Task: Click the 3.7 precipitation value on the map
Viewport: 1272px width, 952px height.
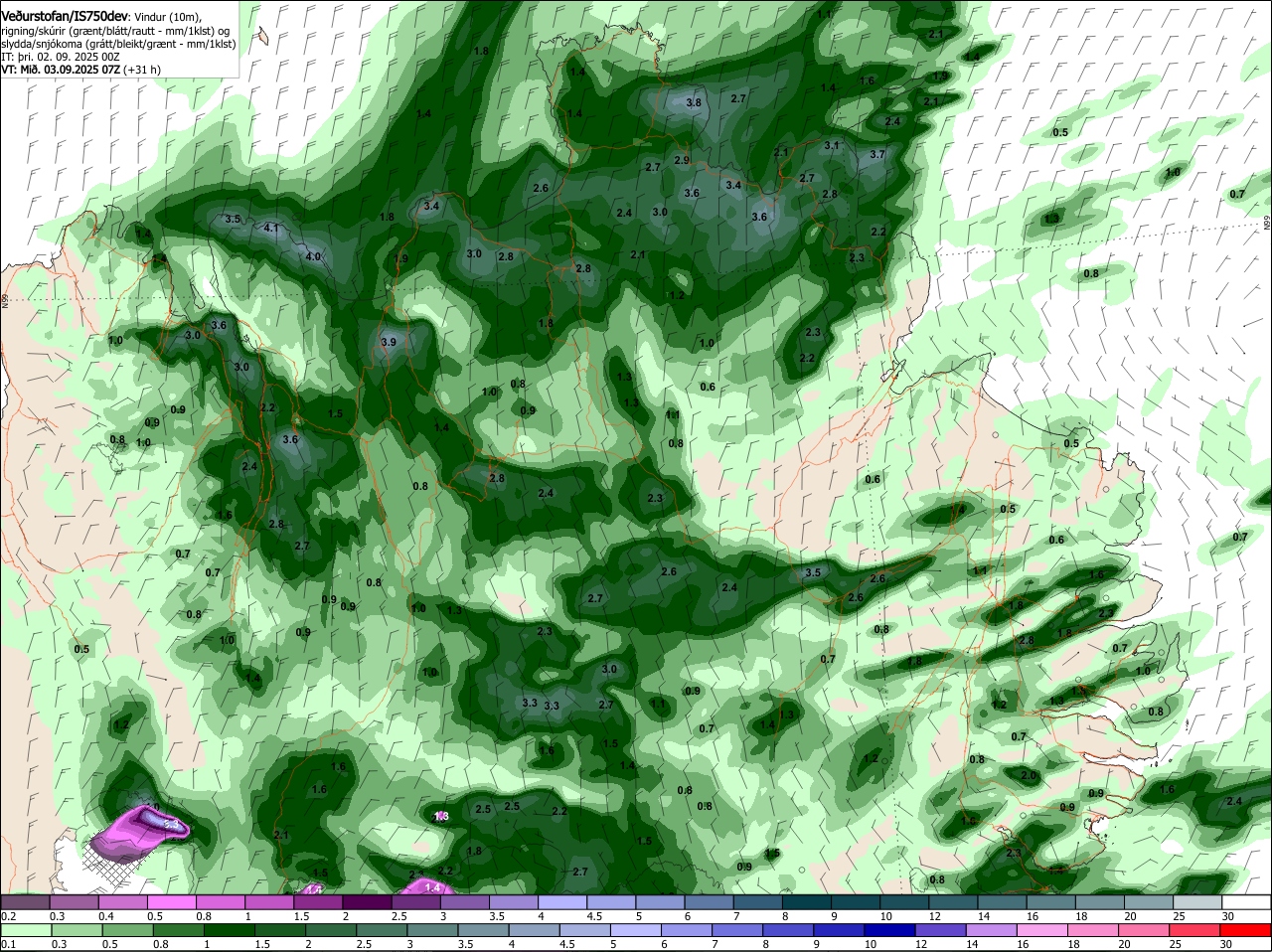Action: (877, 154)
